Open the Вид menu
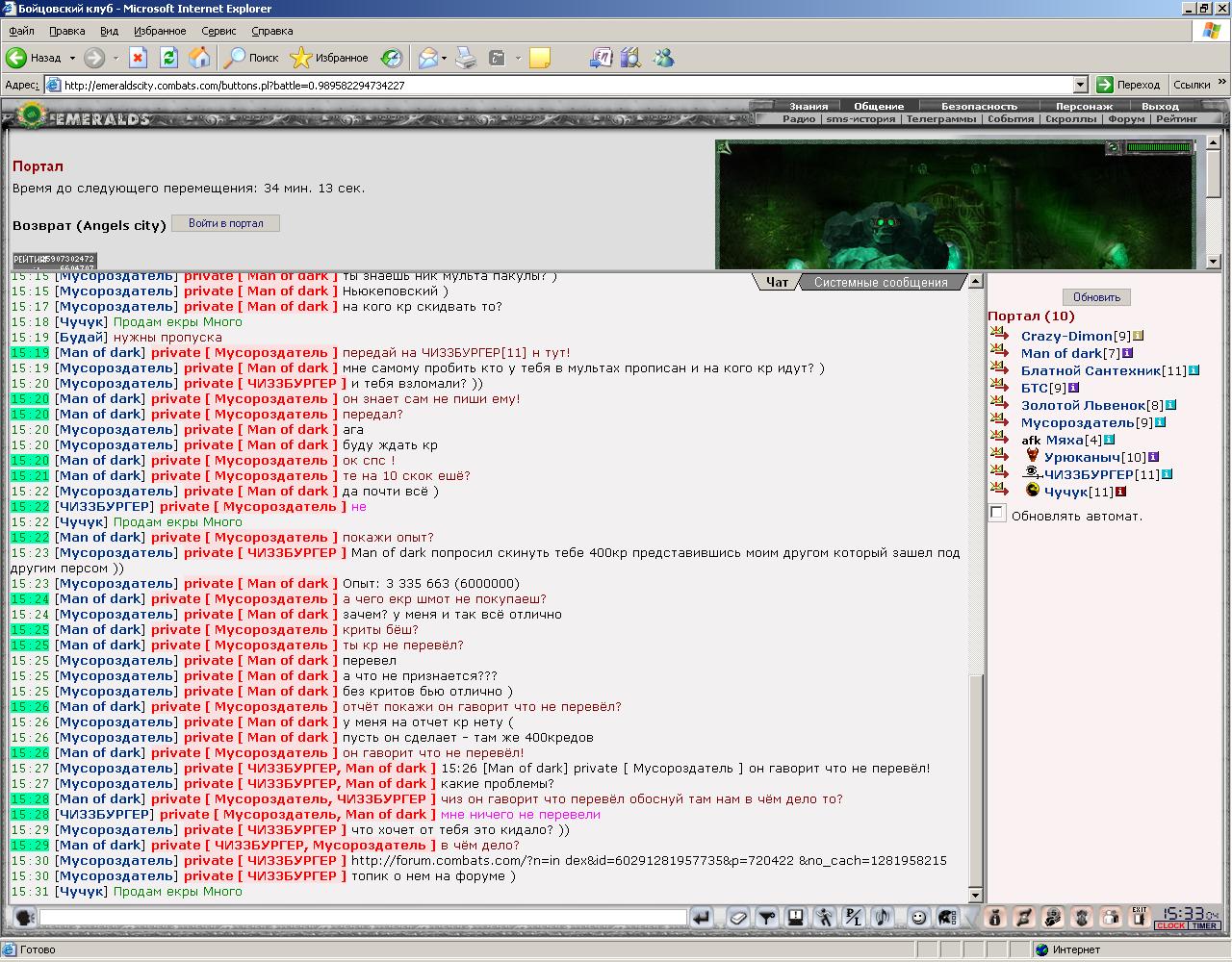 click(x=110, y=31)
